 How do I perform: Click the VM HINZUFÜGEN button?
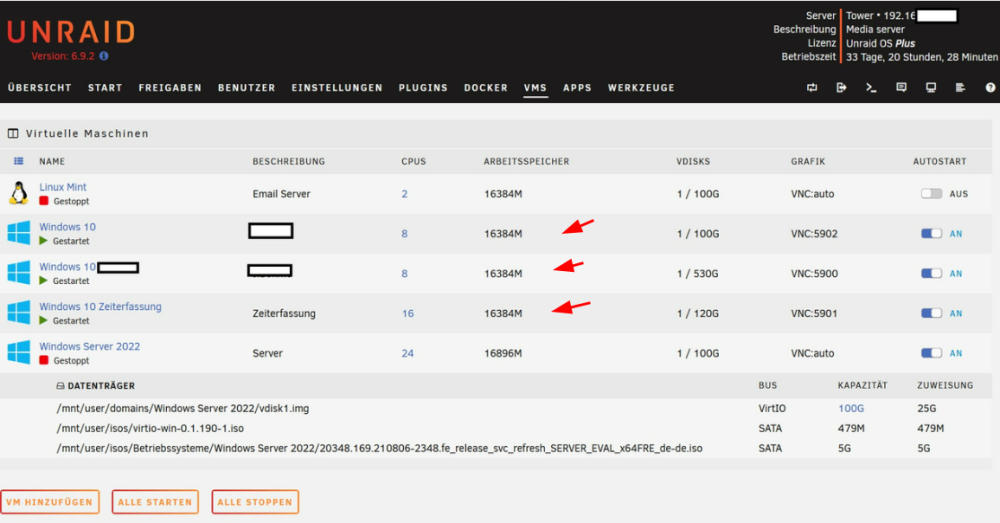pos(50,502)
